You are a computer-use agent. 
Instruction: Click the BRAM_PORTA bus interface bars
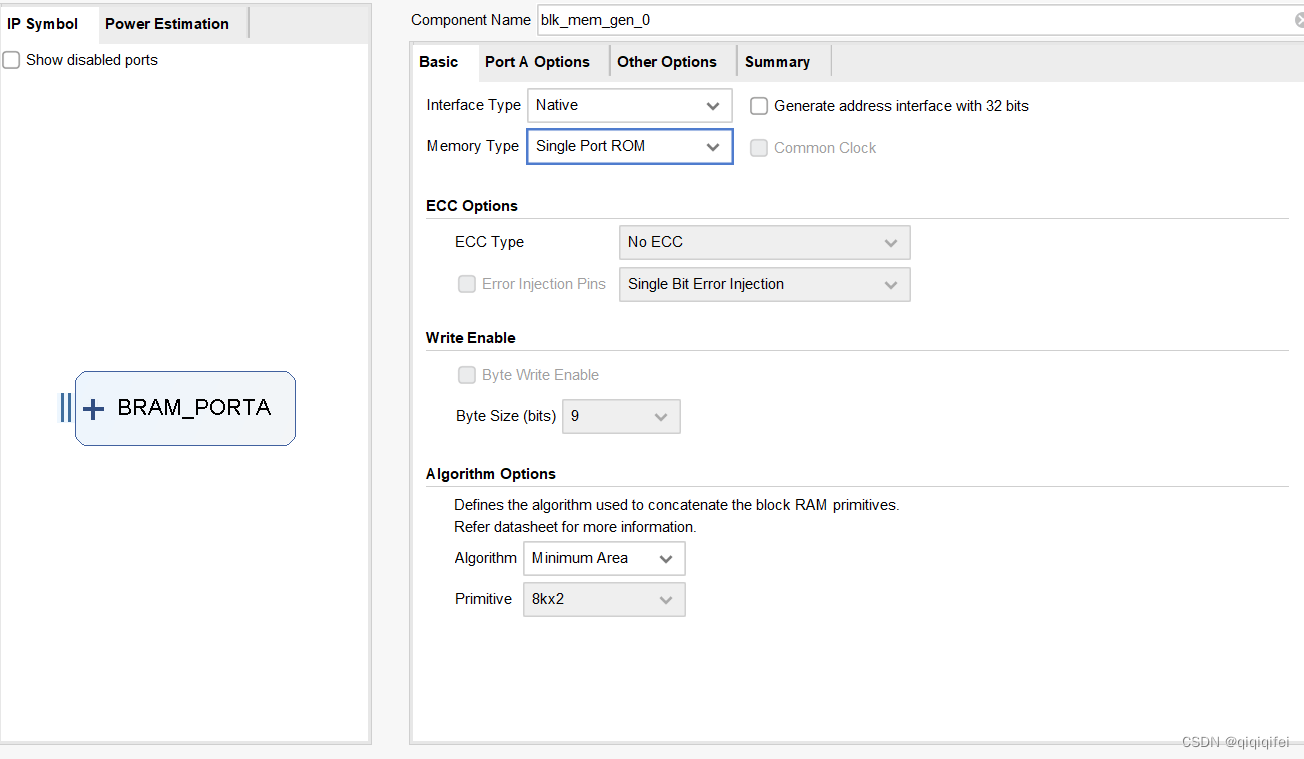click(65, 408)
